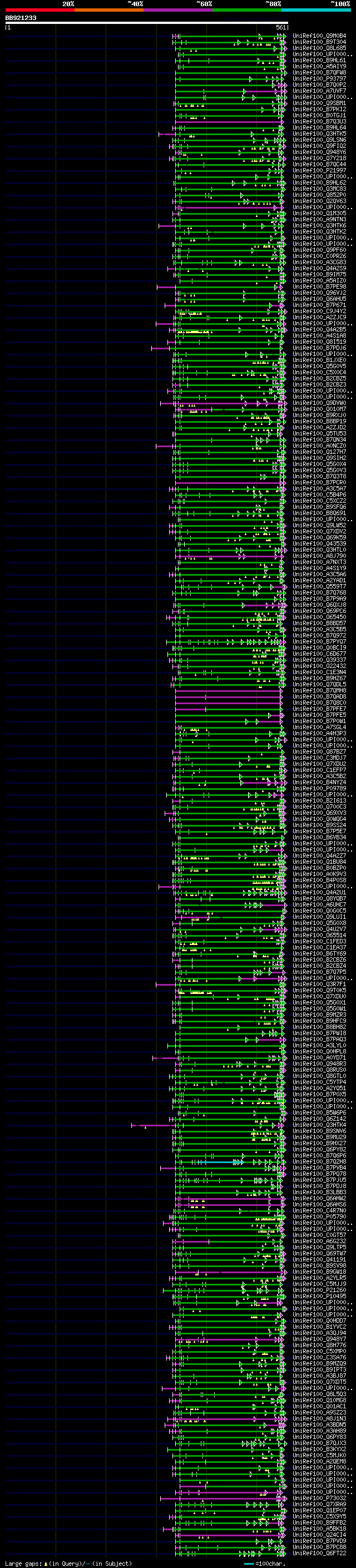Select the UniRef100_P73032 label
Screen dimensions: 356x1568
click(x=319, y=1498)
